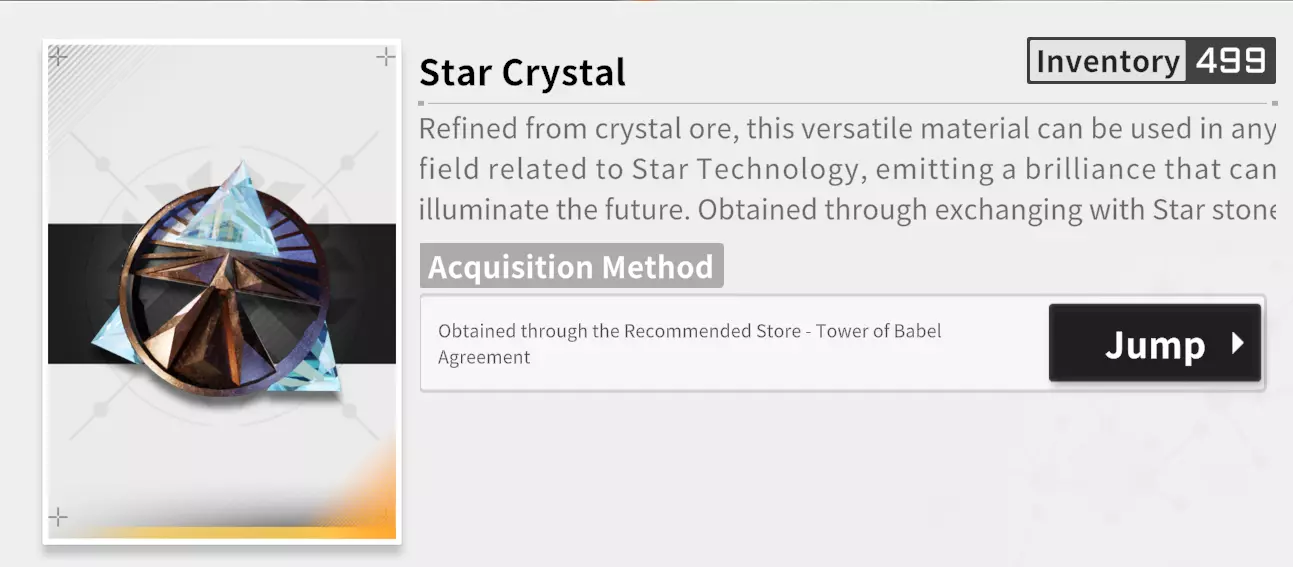Screen dimensions: 1293x567
Task: Click the Inventory label
Action: (x=1107, y=61)
